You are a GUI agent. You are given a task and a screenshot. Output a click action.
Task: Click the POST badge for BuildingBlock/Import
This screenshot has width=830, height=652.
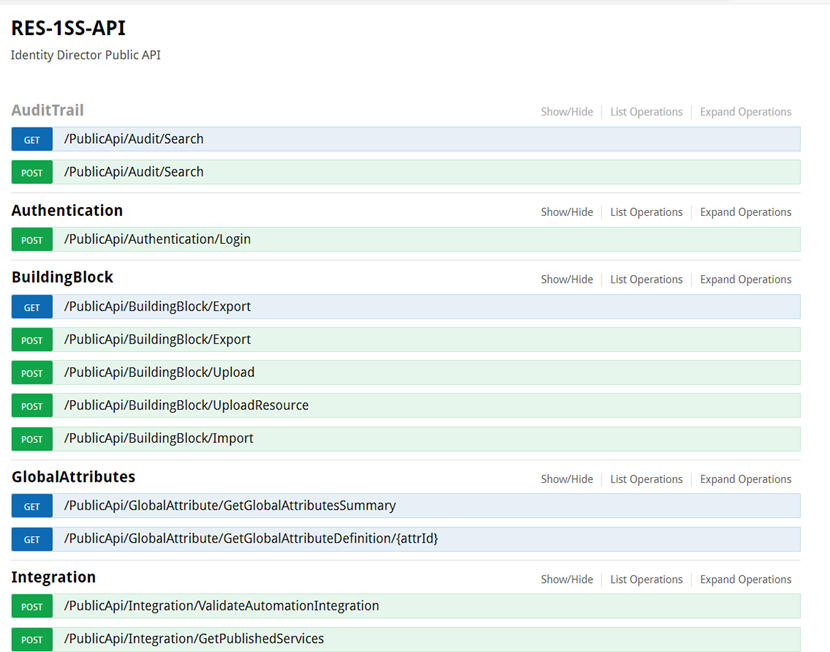click(32, 439)
